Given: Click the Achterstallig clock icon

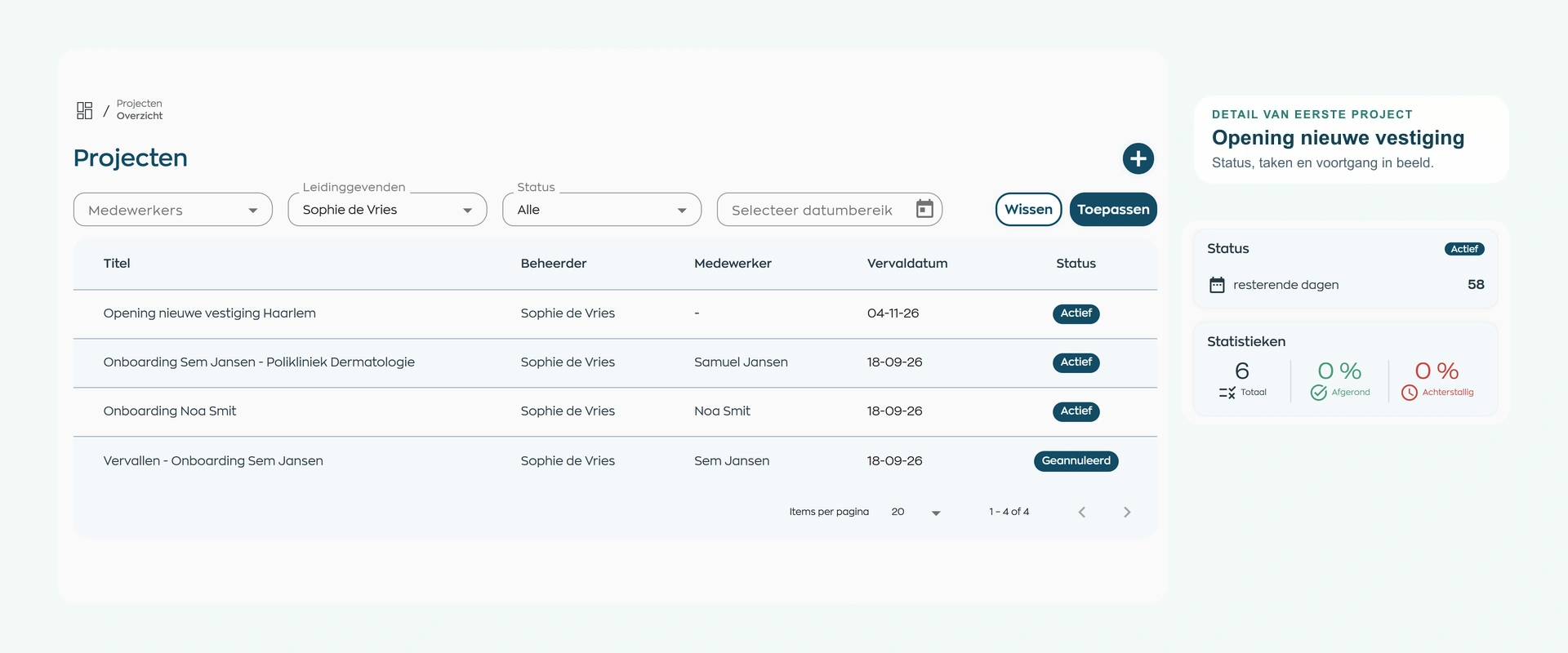Looking at the screenshot, I should [x=1410, y=393].
